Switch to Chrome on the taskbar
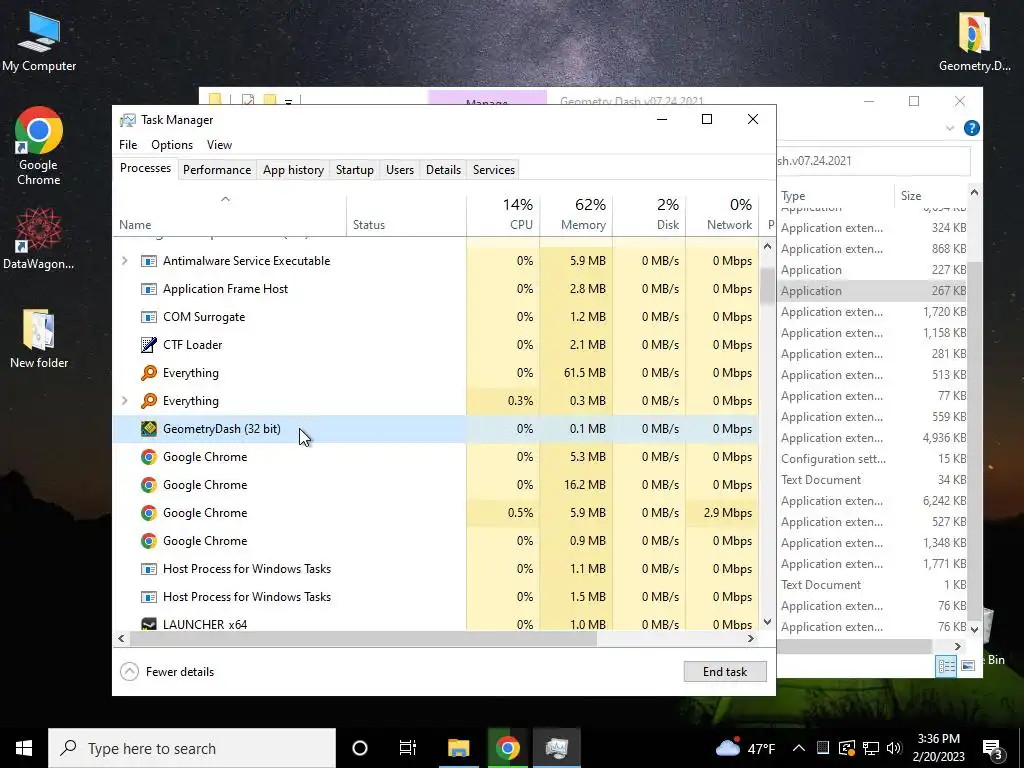The width and height of the screenshot is (1024, 768). pyautogui.click(x=507, y=748)
